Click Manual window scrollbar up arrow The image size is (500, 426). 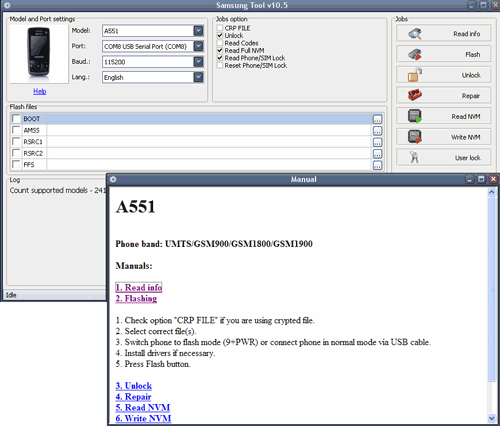(492, 192)
